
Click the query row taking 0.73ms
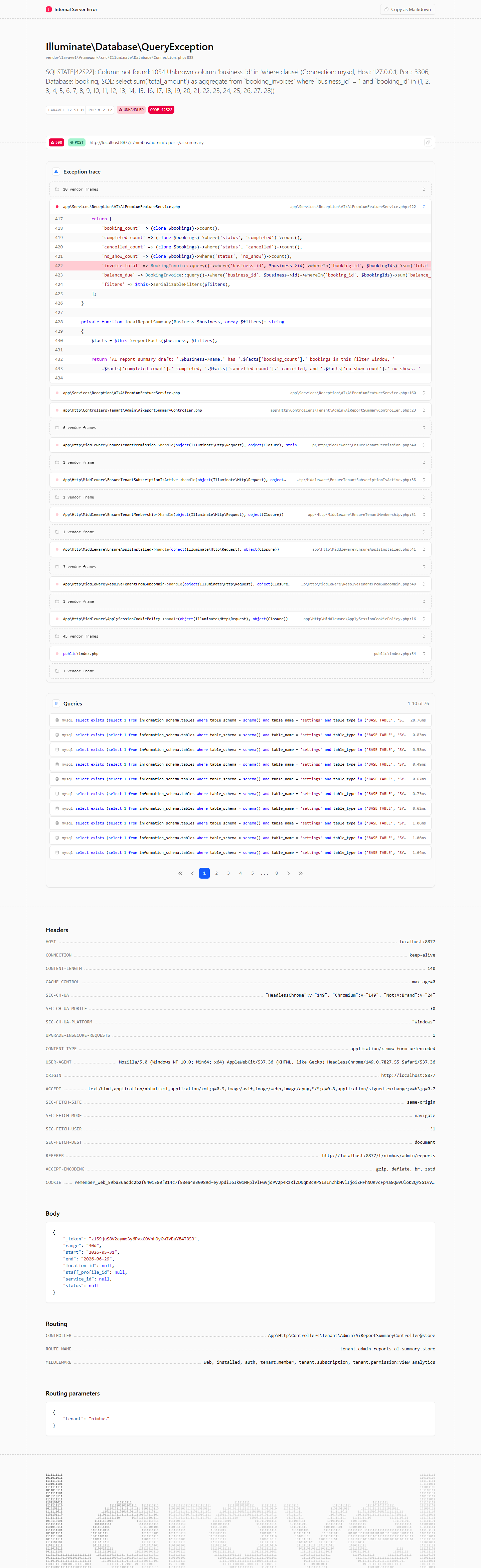pos(240,794)
